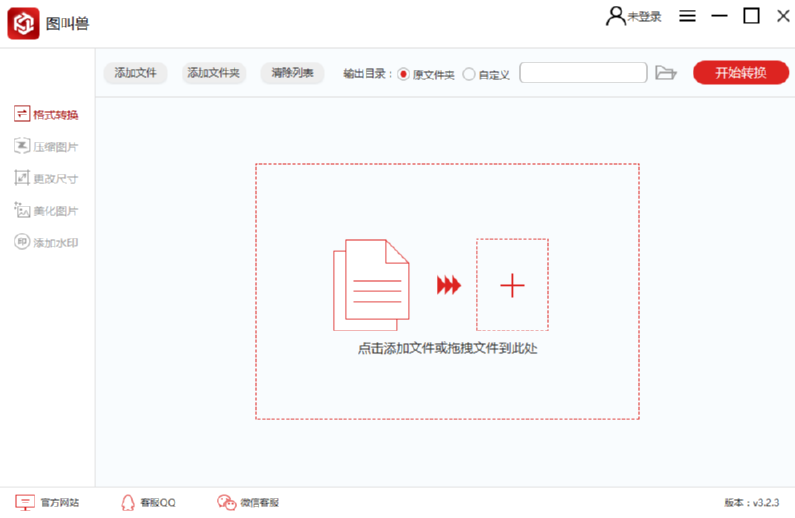This screenshot has width=795, height=518.
Task: Click the 未登录 login text
Action: (x=644, y=17)
